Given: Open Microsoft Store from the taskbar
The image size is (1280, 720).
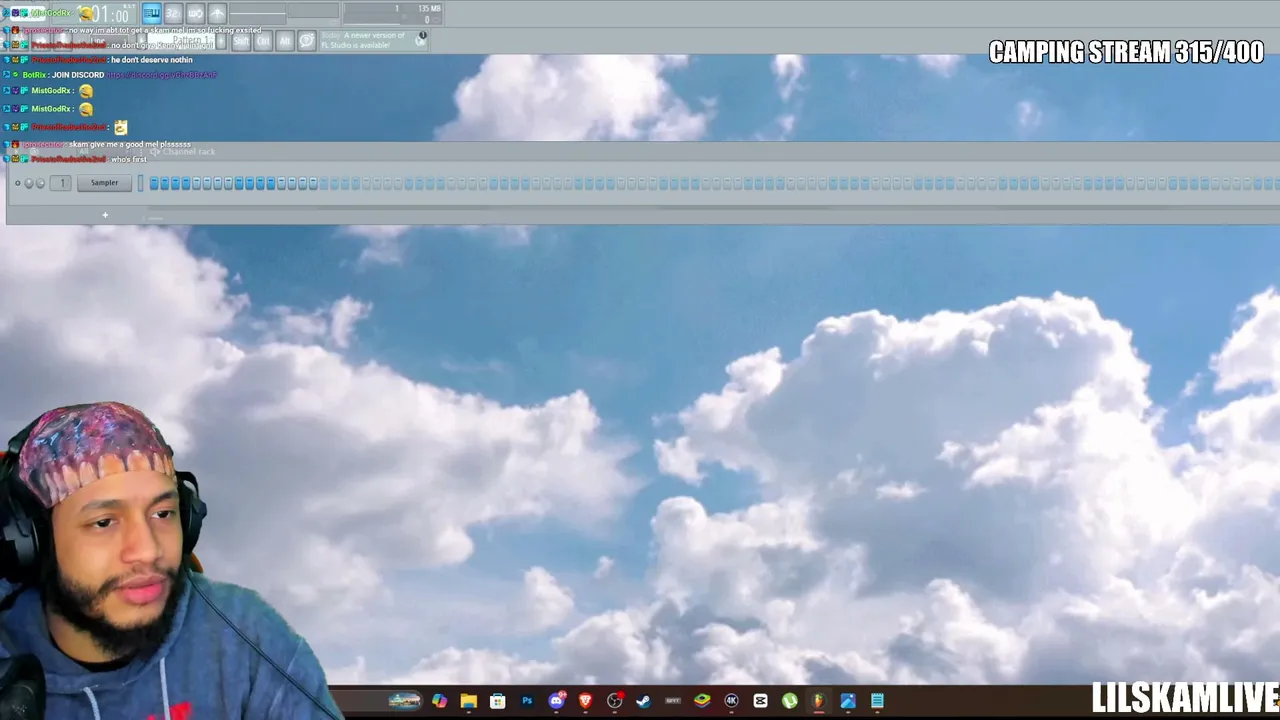Looking at the screenshot, I should 498,701.
